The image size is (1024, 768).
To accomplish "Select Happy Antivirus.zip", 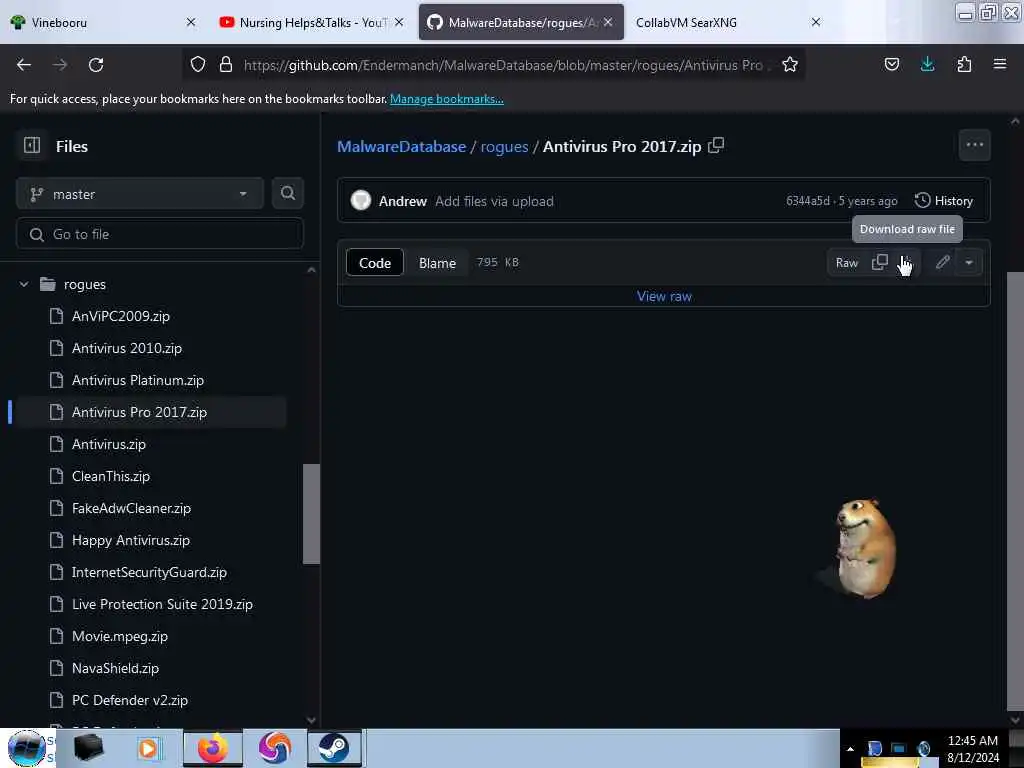I will point(131,540).
